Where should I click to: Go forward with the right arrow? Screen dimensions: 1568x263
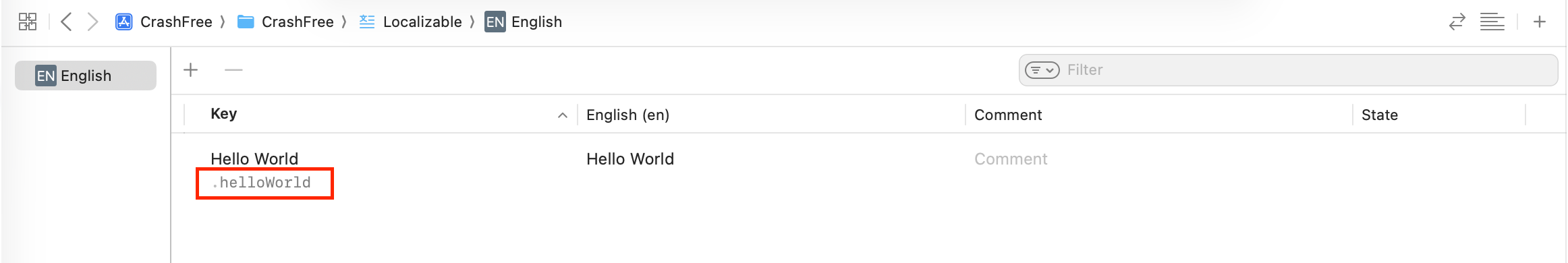tap(92, 22)
